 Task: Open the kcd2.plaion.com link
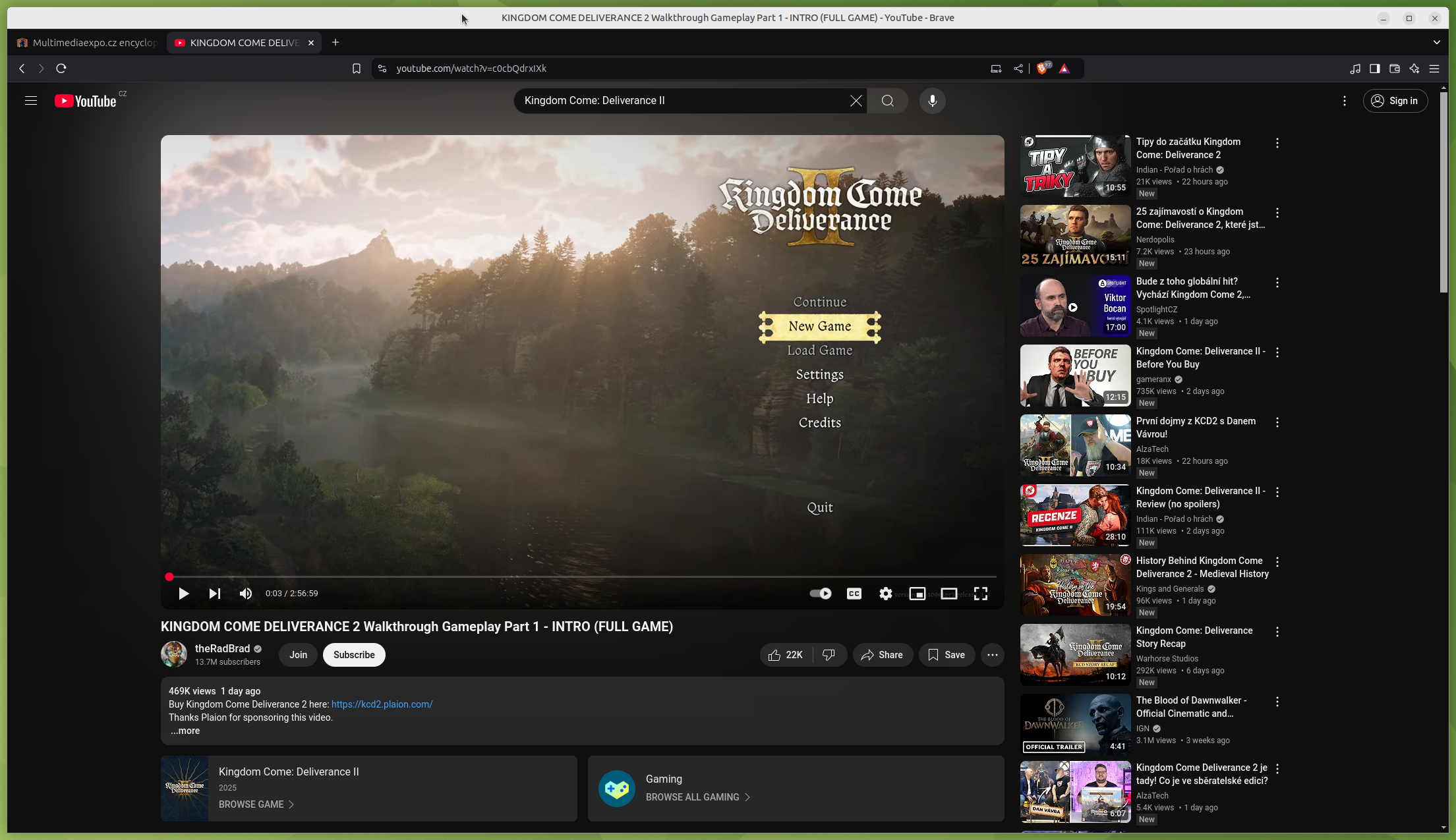pos(382,704)
